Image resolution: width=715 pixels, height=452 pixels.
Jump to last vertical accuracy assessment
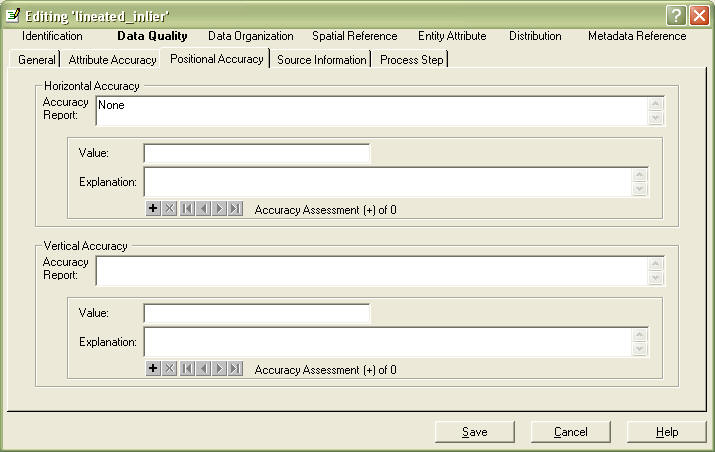pos(235,369)
